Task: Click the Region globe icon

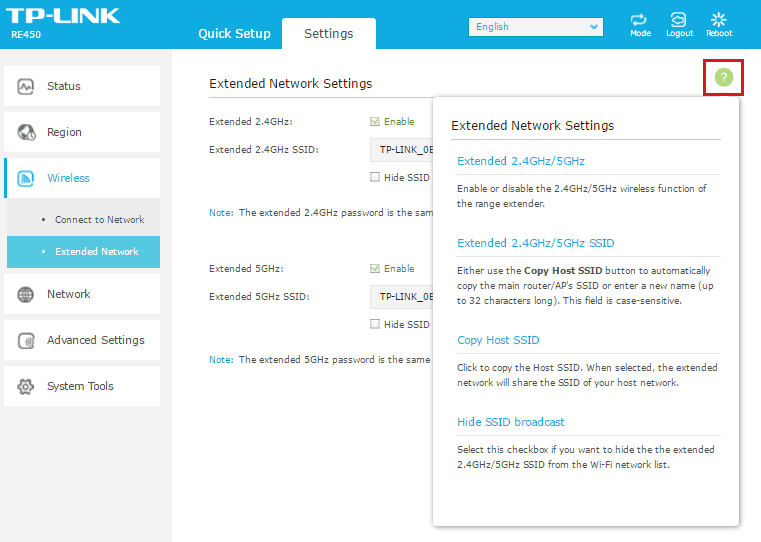Action: pos(26,132)
